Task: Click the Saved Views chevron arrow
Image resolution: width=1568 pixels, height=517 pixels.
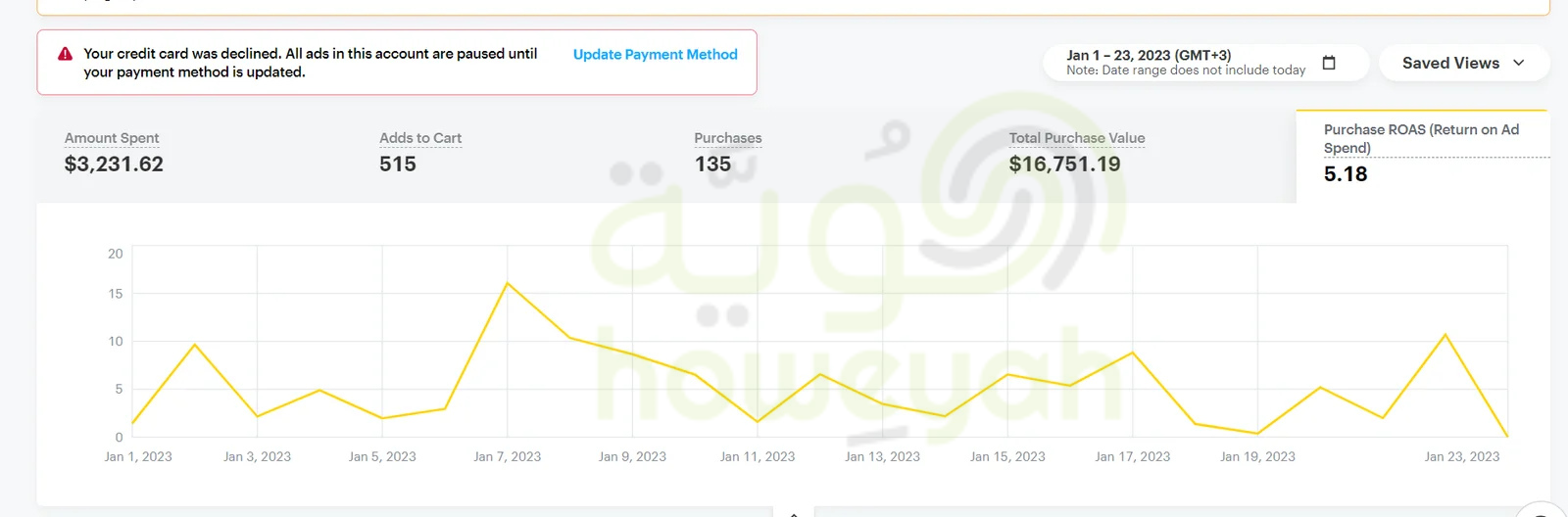Action: coord(1519,63)
